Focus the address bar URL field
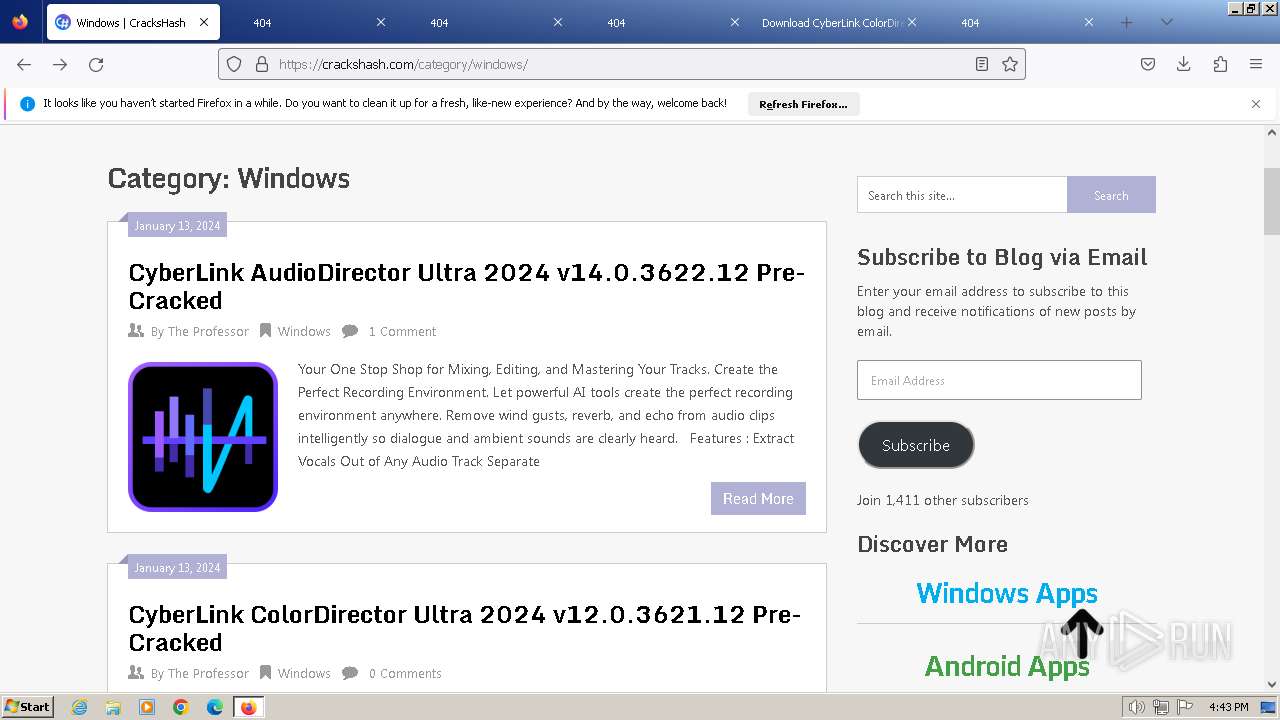Image resolution: width=1280 pixels, height=720 pixels. (621, 64)
